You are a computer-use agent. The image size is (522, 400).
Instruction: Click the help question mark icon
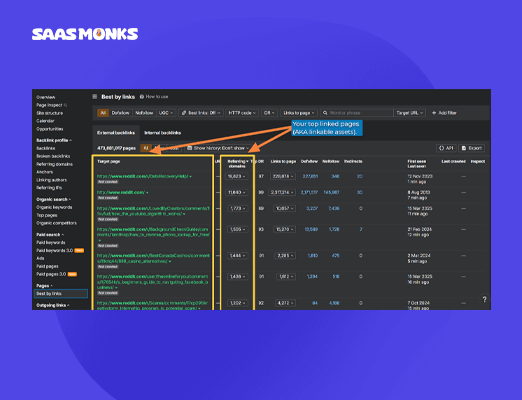tap(484, 299)
